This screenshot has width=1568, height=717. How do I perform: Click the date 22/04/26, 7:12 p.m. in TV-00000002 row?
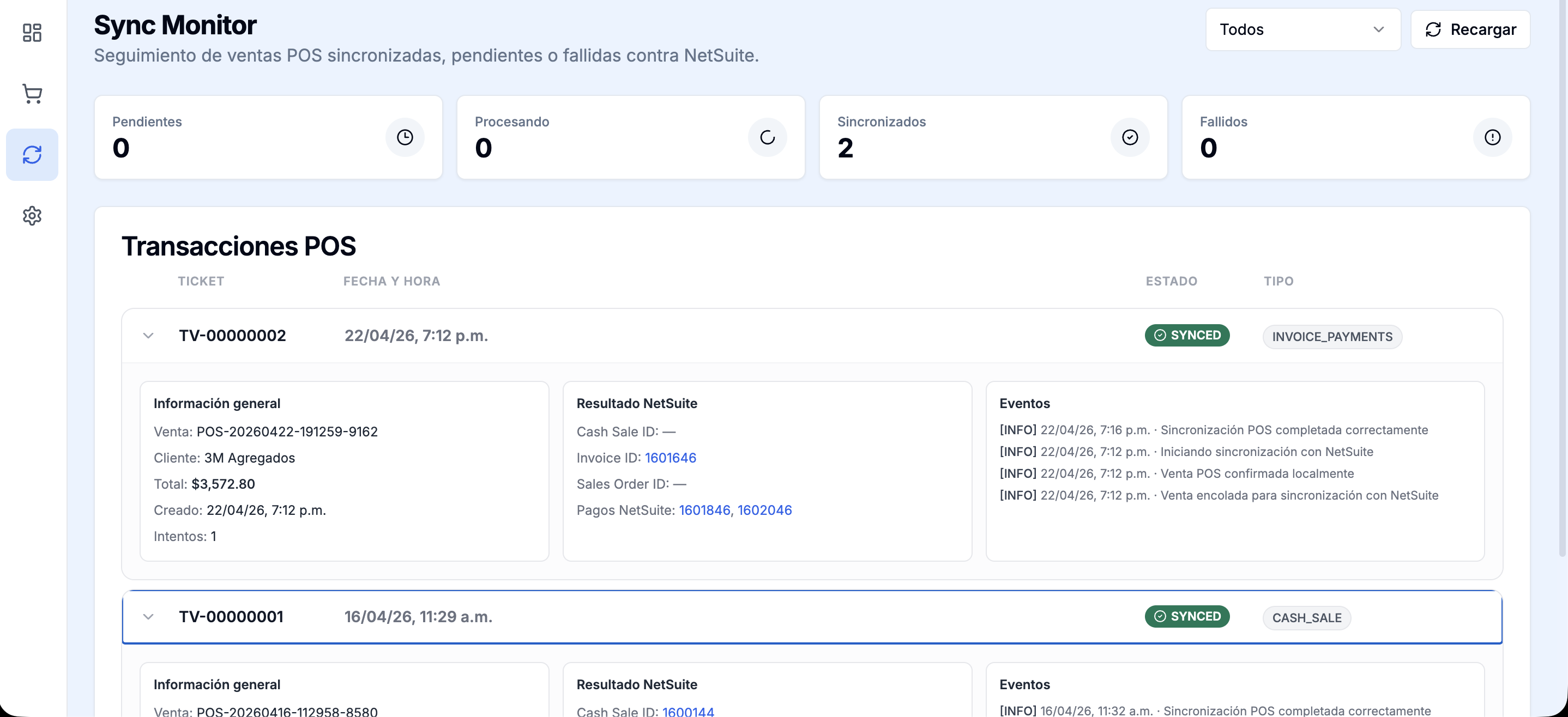[x=417, y=336]
